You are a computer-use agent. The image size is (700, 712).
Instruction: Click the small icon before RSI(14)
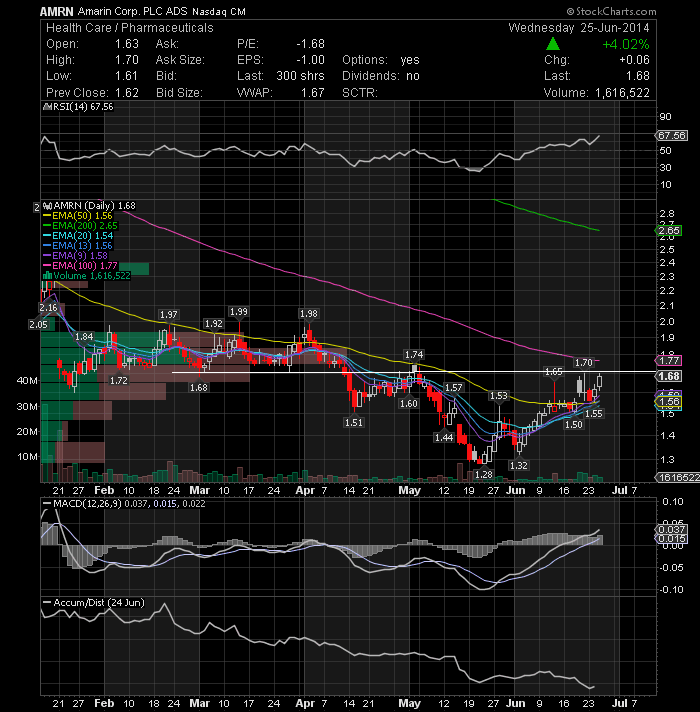tap(47, 107)
